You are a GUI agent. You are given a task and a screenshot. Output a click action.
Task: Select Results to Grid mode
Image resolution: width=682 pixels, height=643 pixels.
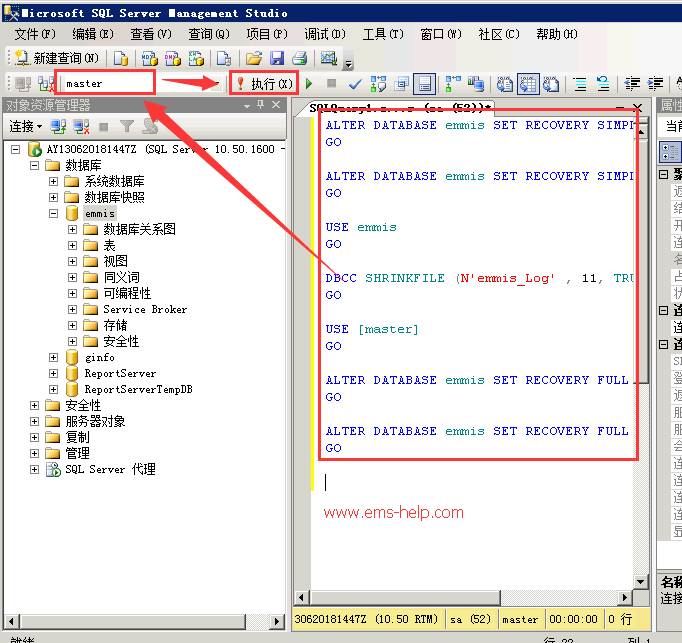(528, 84)
